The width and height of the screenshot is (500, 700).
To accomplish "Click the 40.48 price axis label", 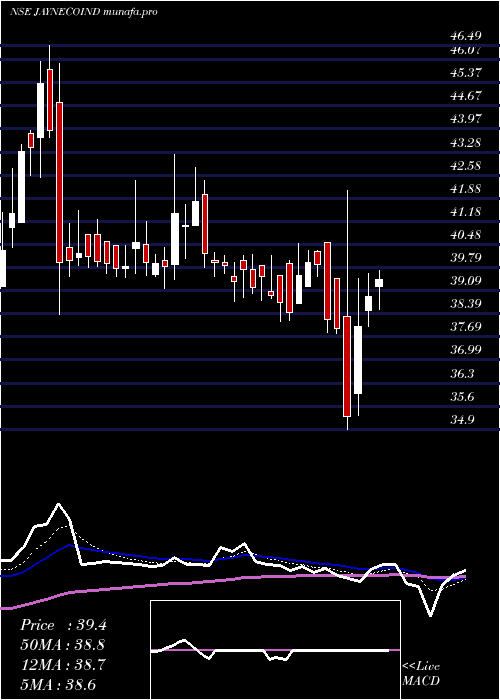I will click(x=466, y=235).
